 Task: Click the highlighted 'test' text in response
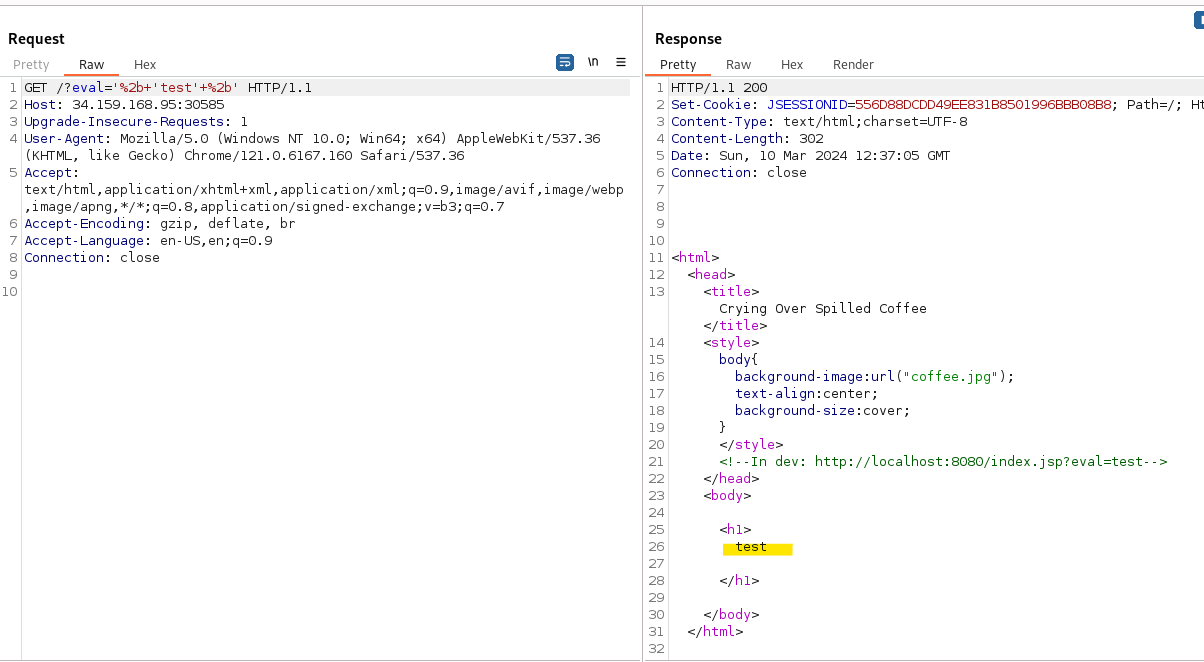(752, 547)
